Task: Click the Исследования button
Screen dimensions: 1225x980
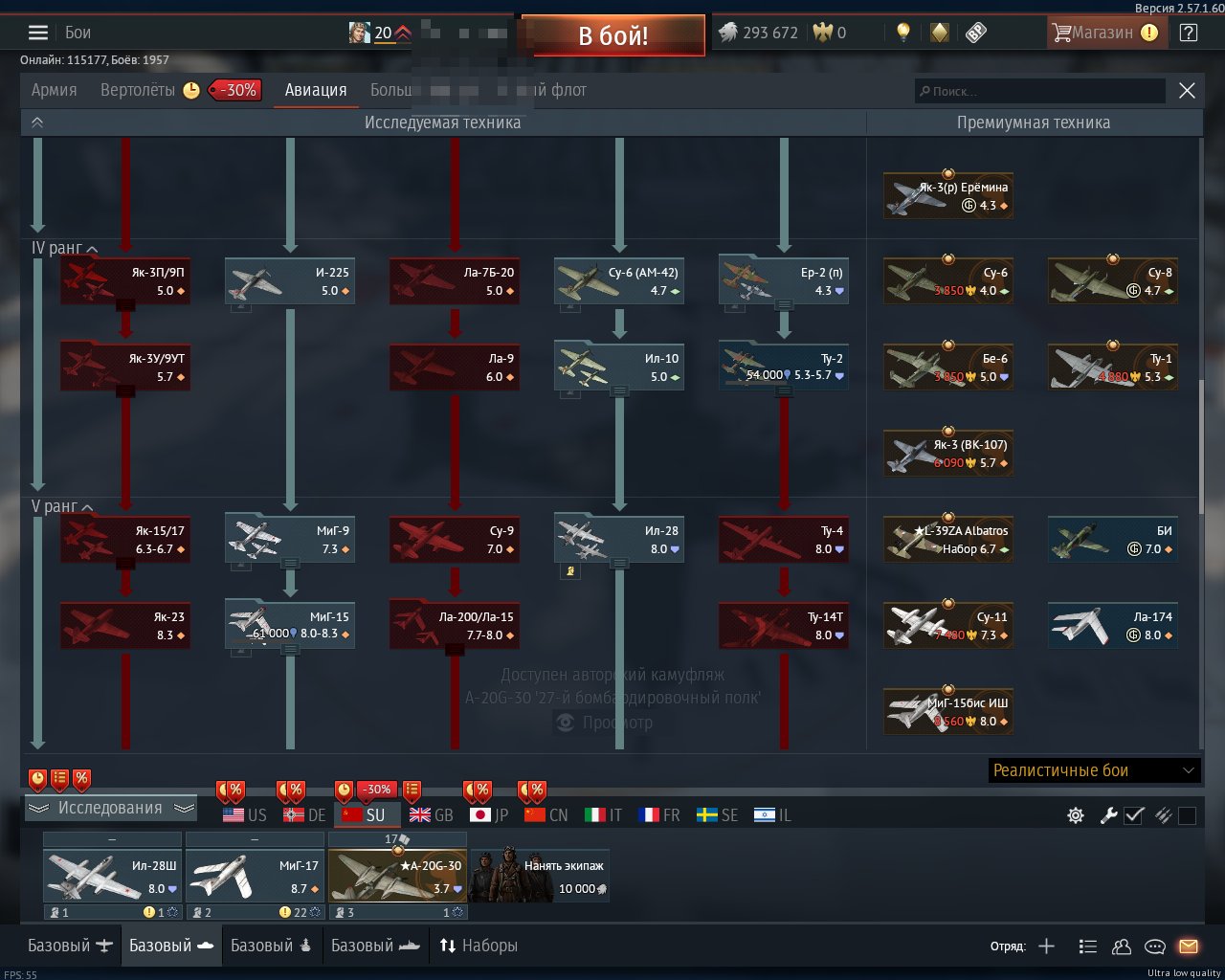Action: click(110, 808)
